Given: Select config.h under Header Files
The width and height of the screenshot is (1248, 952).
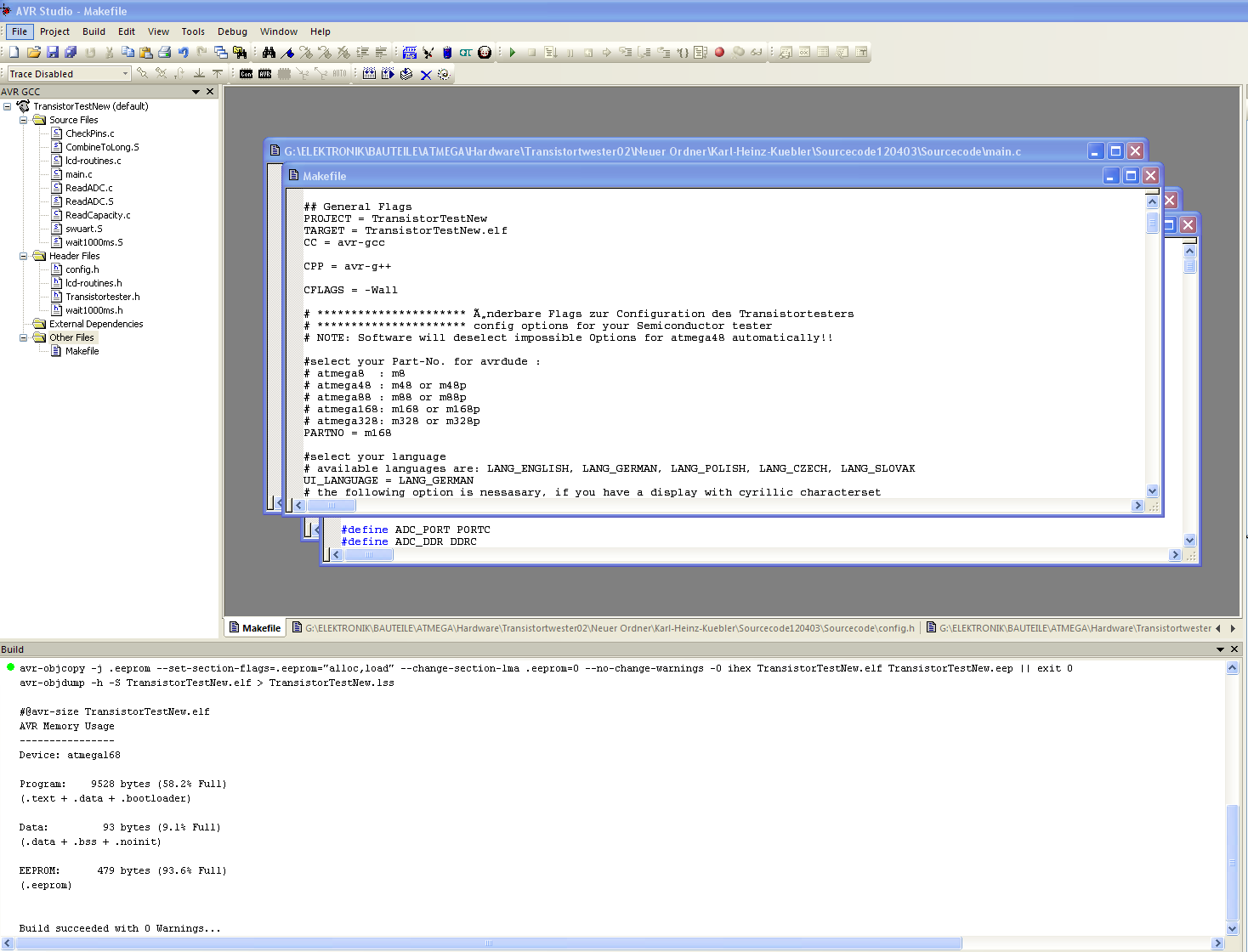Looking at the screenshot, I should (x=82, y=269).
